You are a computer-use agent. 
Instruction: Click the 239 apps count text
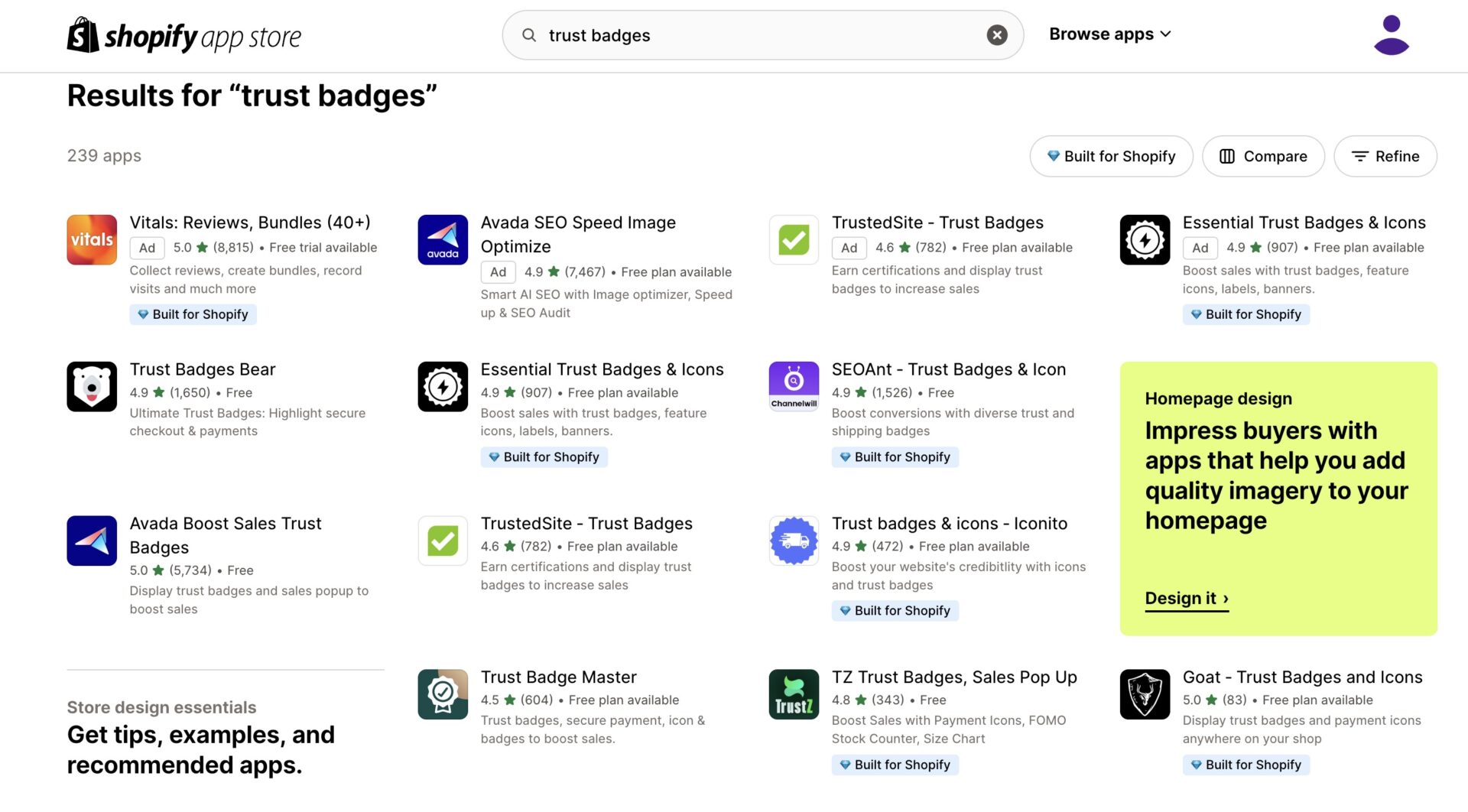(x=104, y=156)
